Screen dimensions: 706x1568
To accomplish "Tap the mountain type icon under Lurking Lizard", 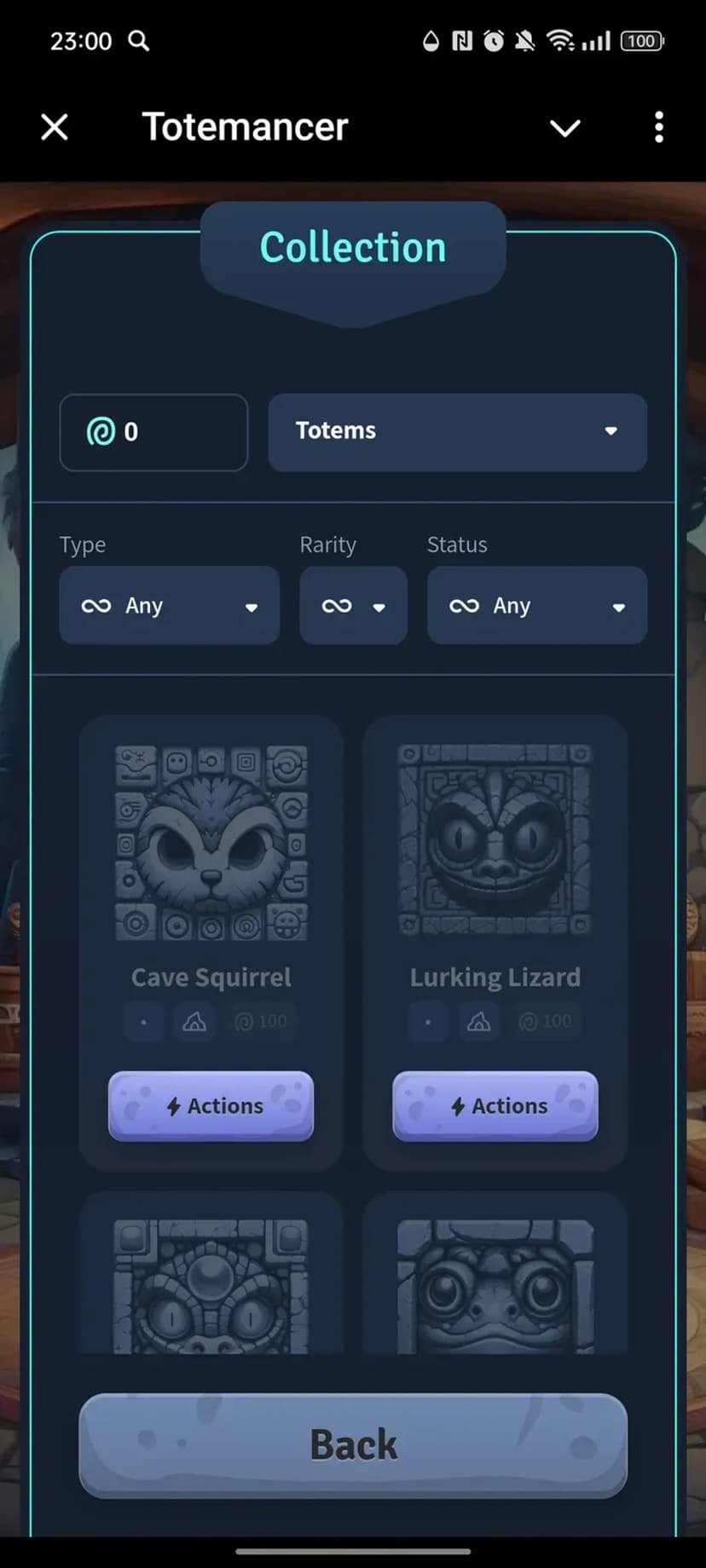I will (x=478, y=1021).
